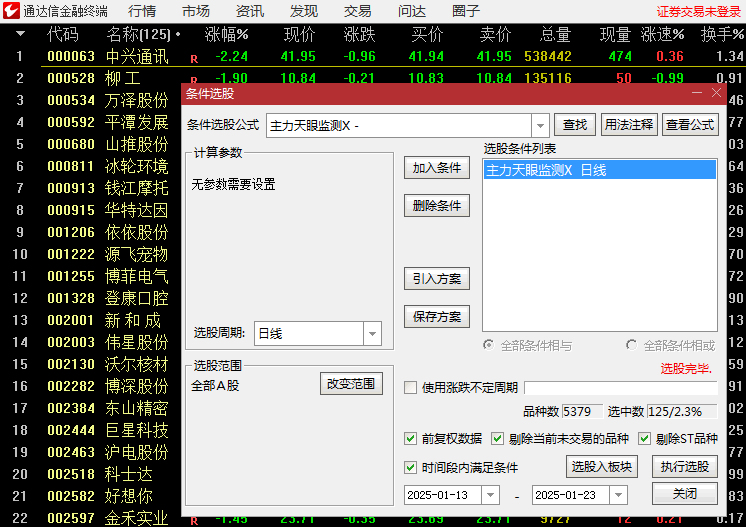This screenshot has width=746, height=527.
Task: Sort by 总量 column header
Action: 555,34
